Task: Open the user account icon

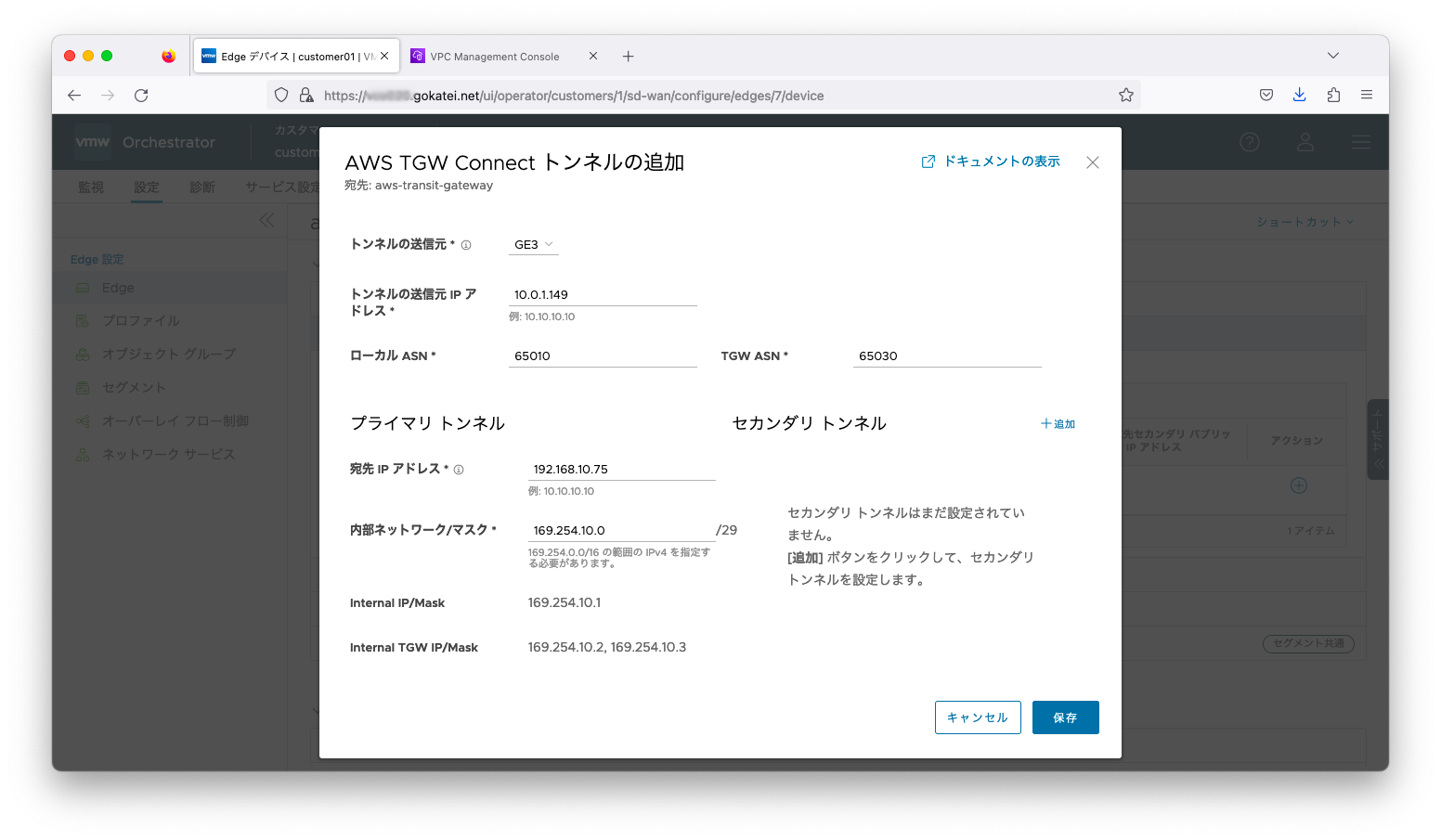Action: [1305, 142]
